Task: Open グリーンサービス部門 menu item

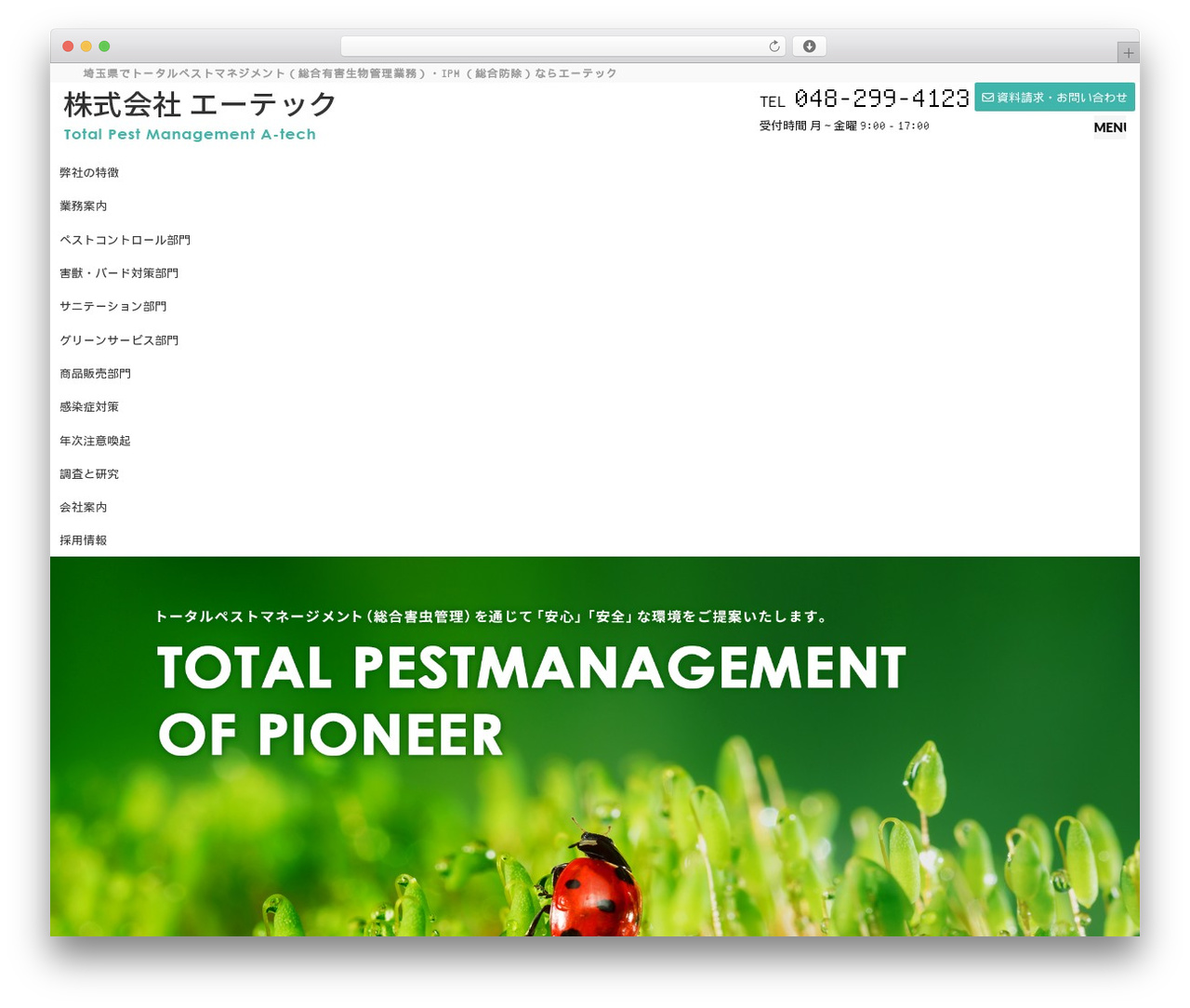Action: click(119, 340)
